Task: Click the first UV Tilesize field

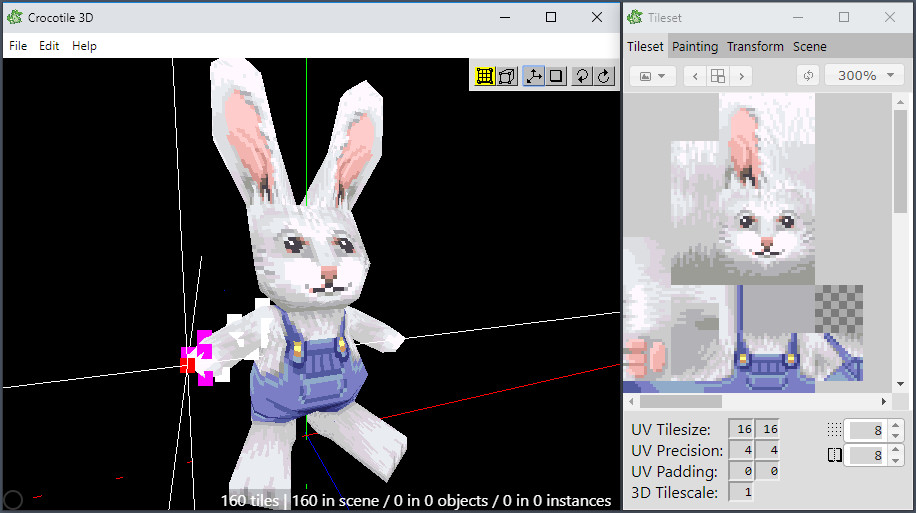Action: [x=743, y=429]
